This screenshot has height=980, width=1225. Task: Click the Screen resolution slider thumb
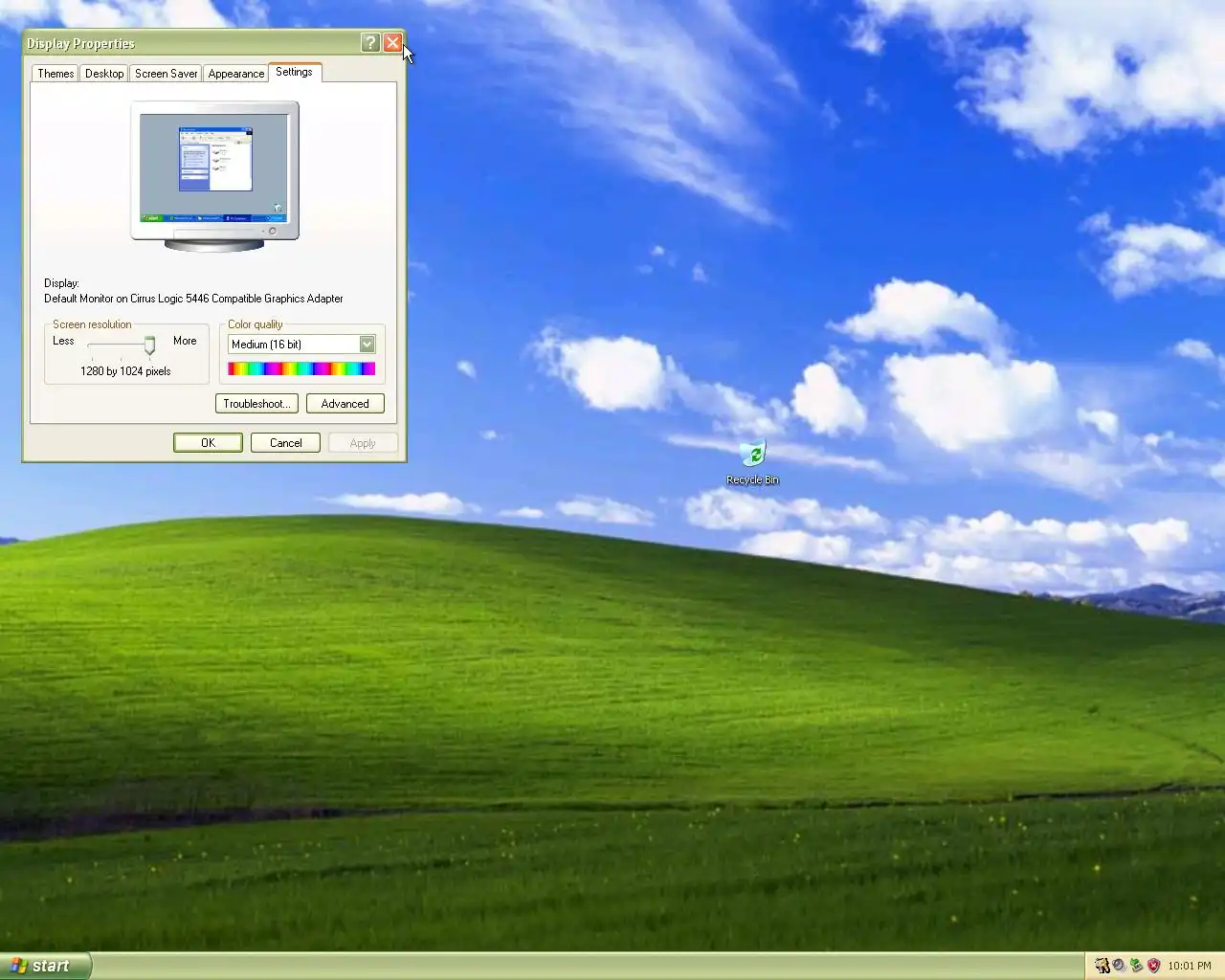[x=149, y=345]
